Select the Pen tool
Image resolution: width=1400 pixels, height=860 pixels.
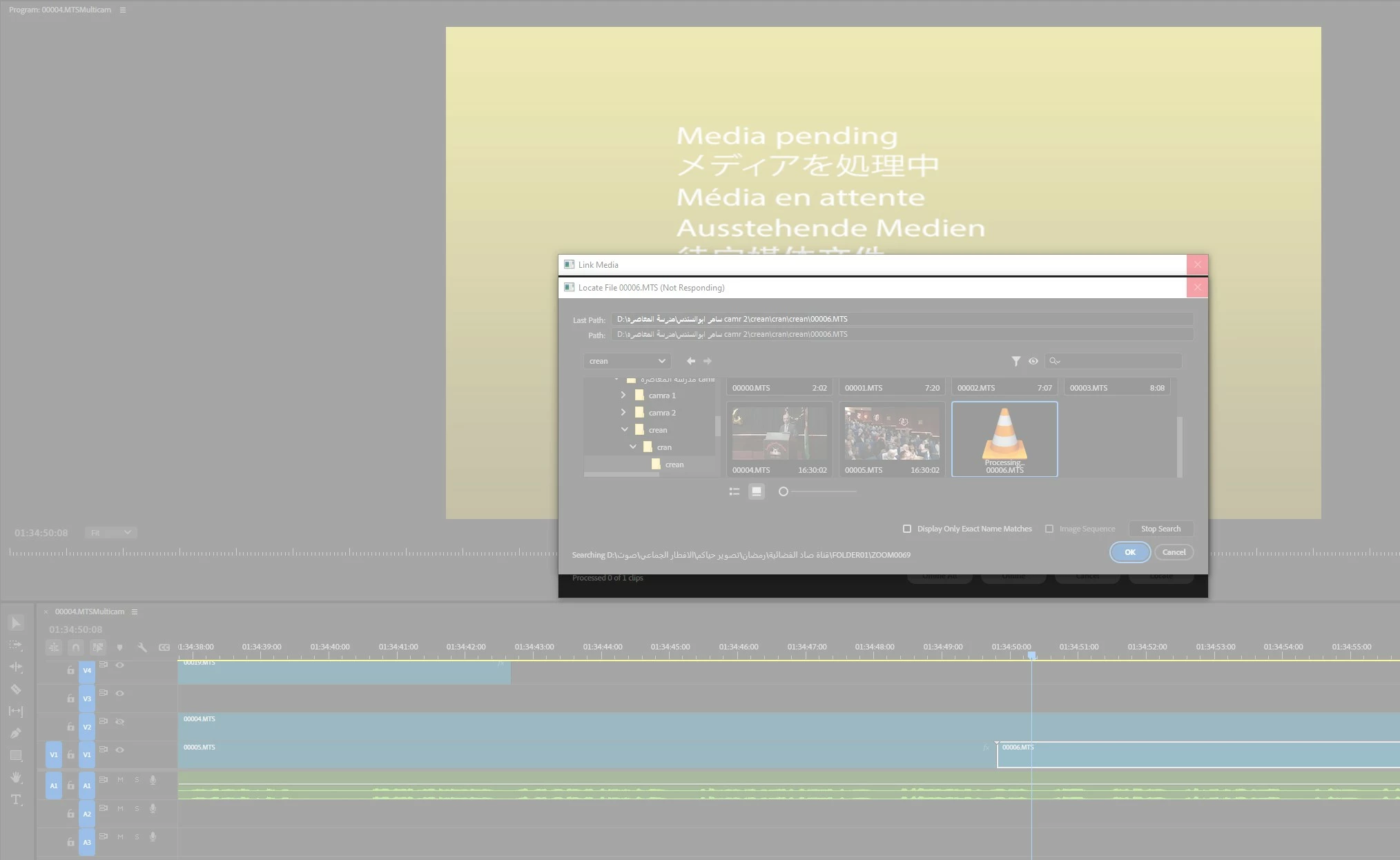15,733
